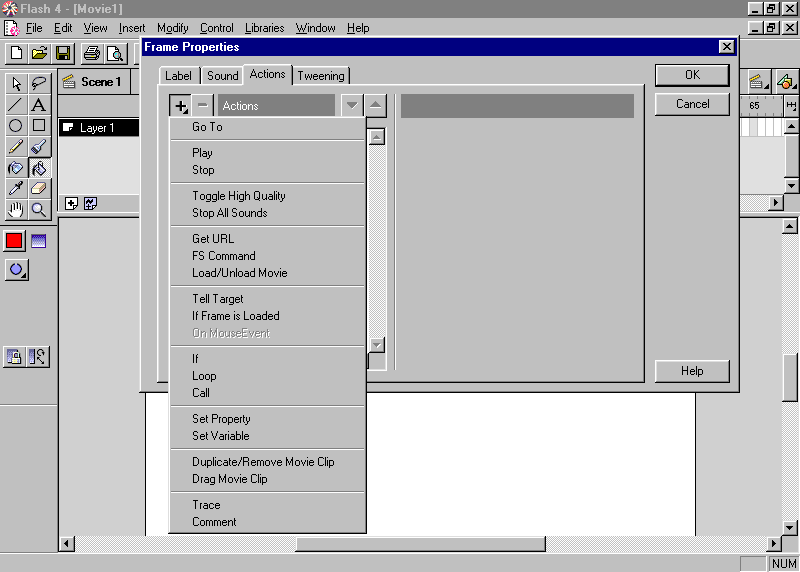Screen dimensions: 800x572
Task: Choose Duplicate/Remove Movie Clip action
Action: [267, 462]
